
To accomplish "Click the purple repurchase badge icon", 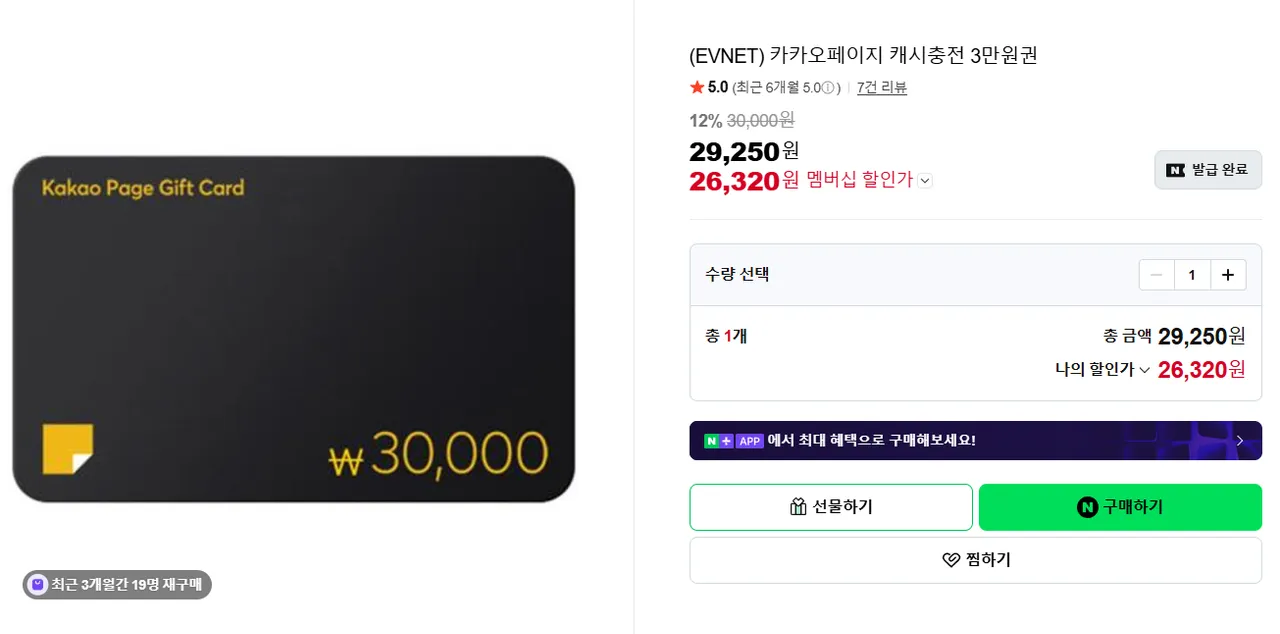I will 38,585.
